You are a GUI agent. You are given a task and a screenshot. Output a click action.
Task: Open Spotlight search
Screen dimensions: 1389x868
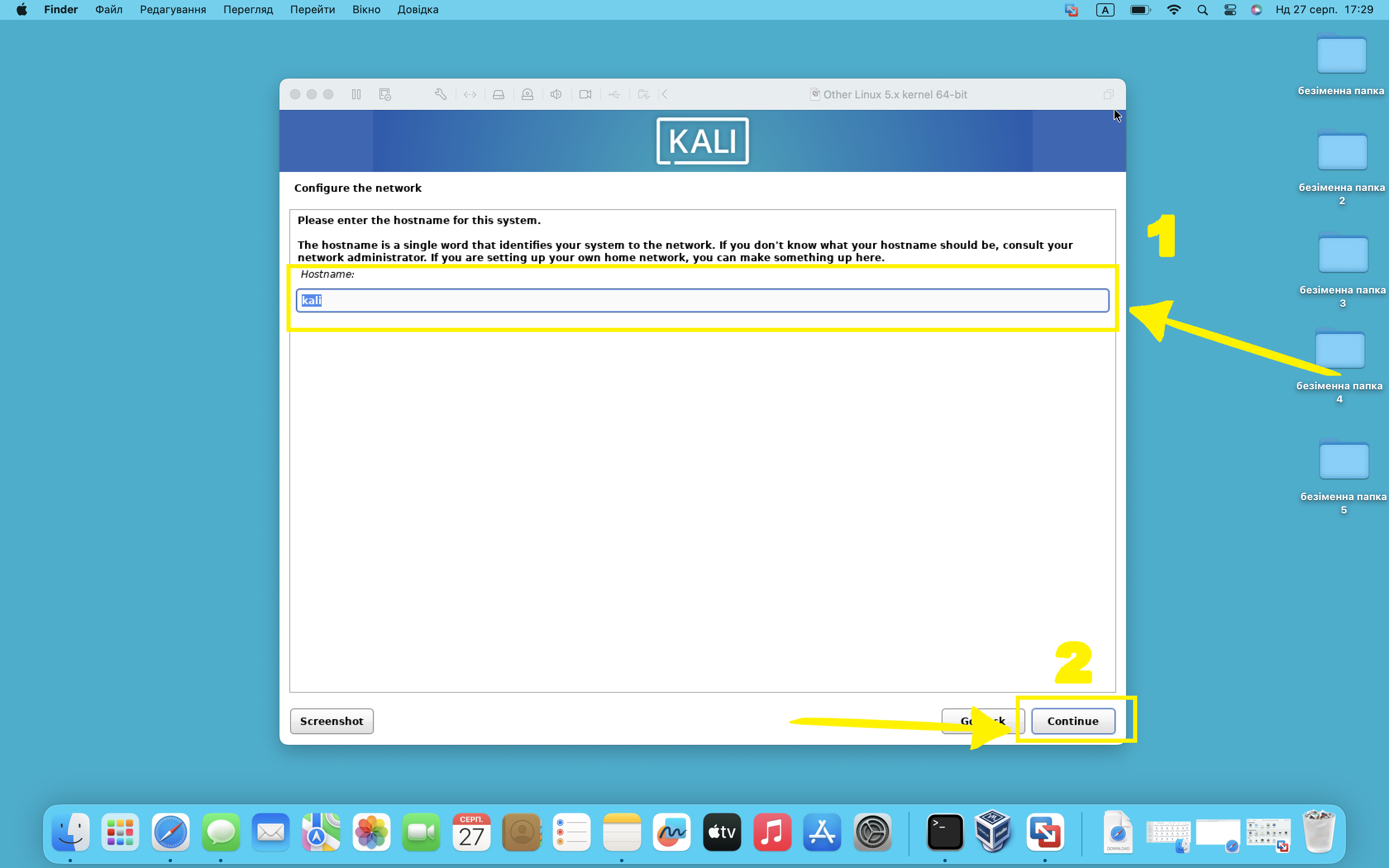pyautogui.click(x=1203, y=10)
